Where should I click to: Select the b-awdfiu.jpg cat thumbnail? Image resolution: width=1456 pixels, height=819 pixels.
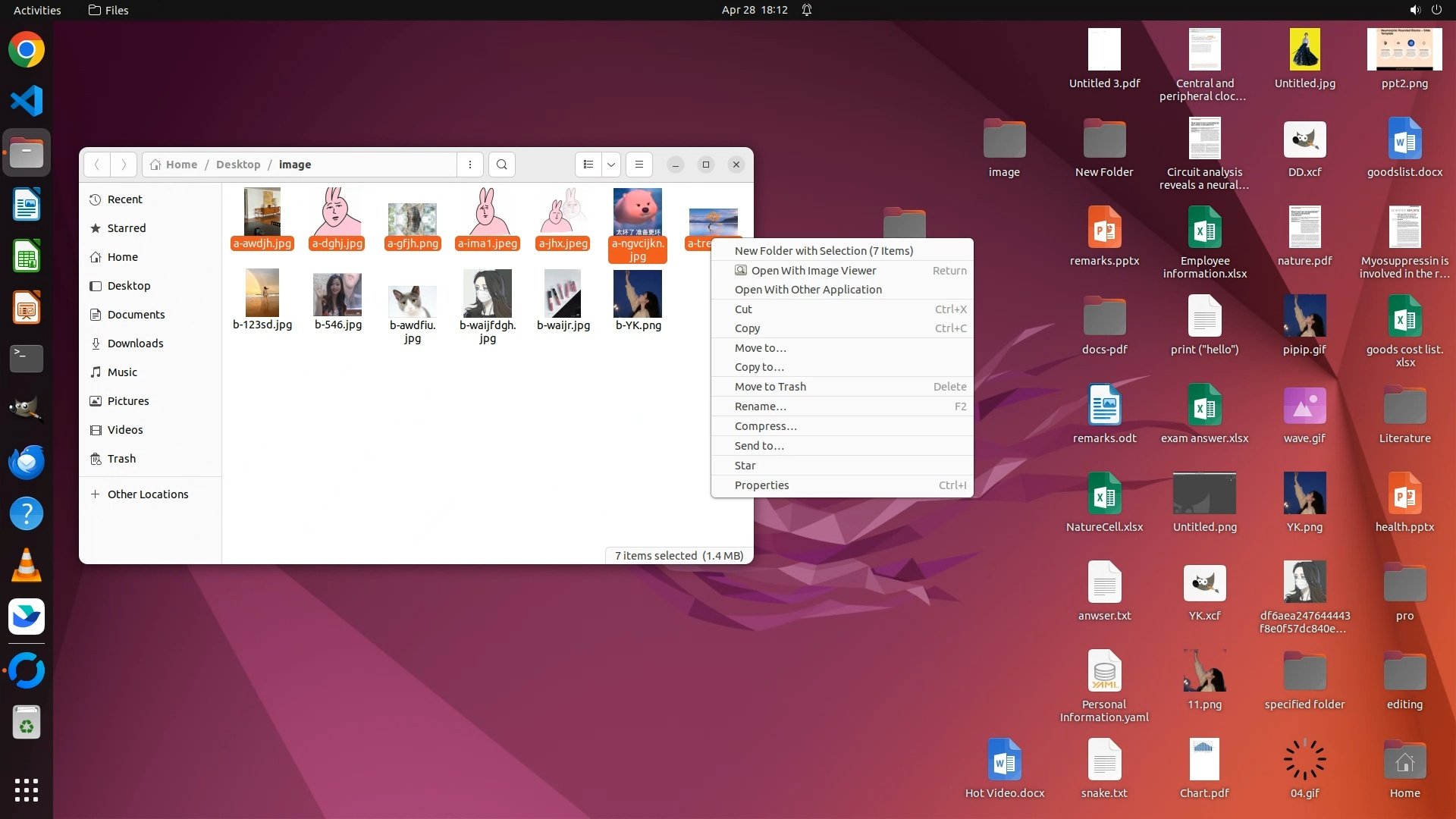click(412, 302)
